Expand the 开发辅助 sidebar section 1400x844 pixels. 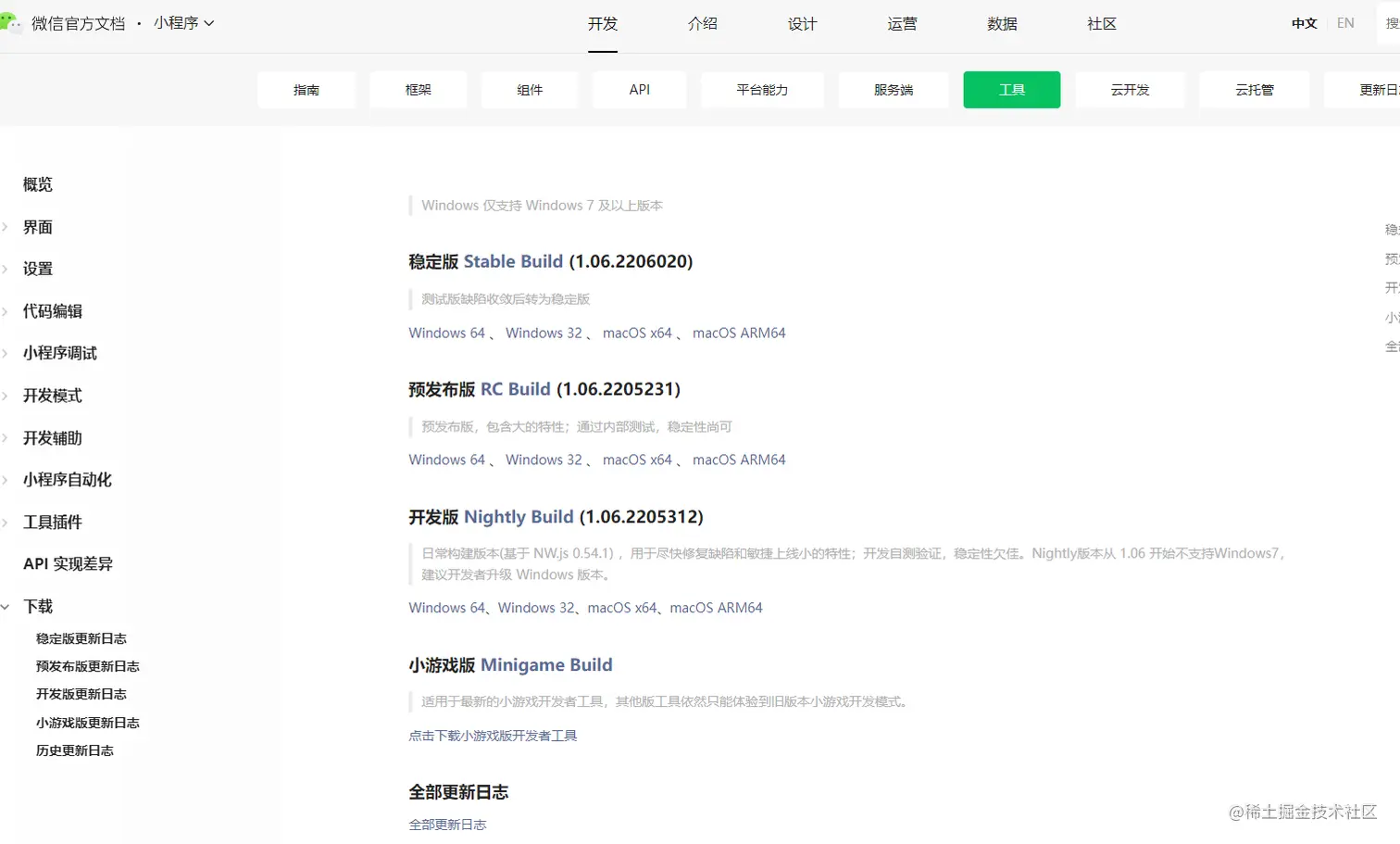click(x=51, y=437)
